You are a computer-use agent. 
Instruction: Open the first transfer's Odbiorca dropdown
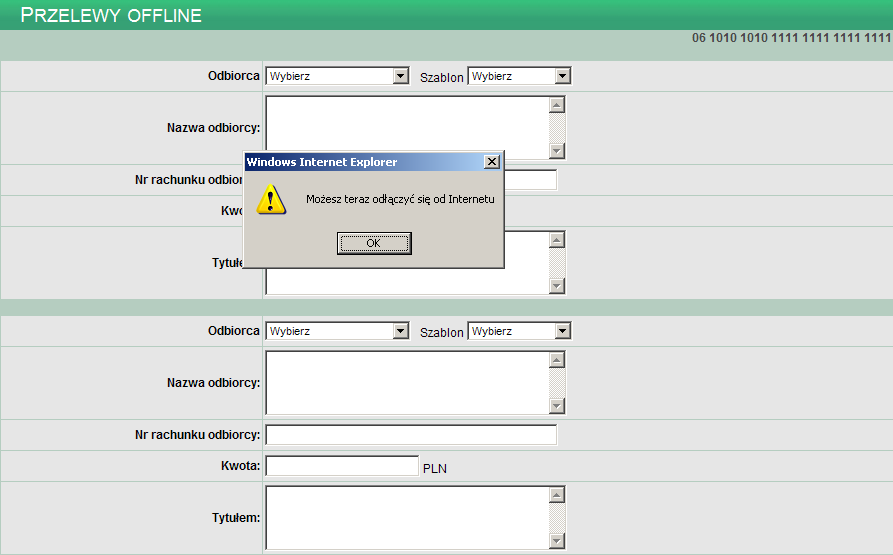pos(337,76)
